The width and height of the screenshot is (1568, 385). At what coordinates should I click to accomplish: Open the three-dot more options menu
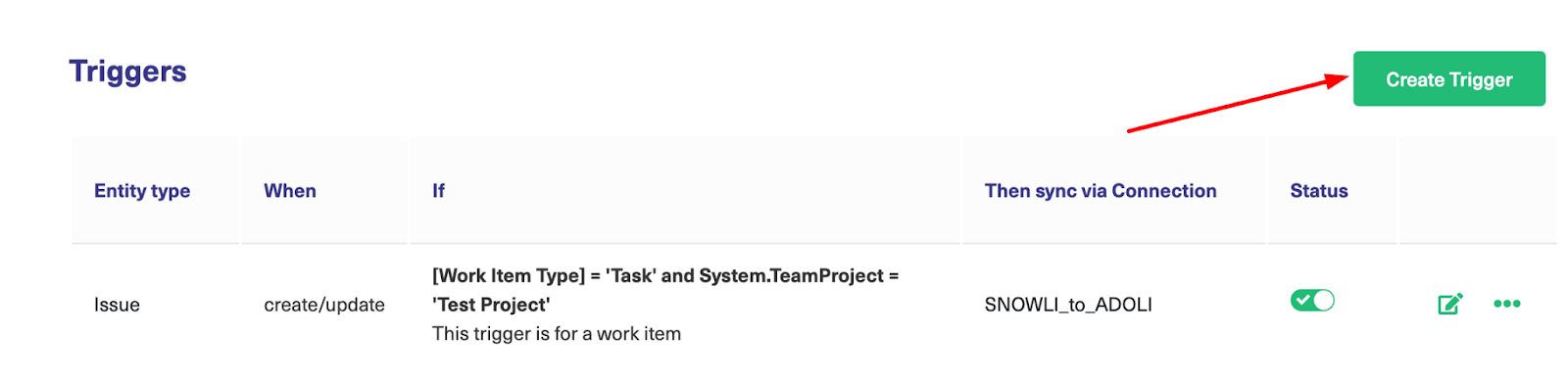click(x=1506, y=304)
